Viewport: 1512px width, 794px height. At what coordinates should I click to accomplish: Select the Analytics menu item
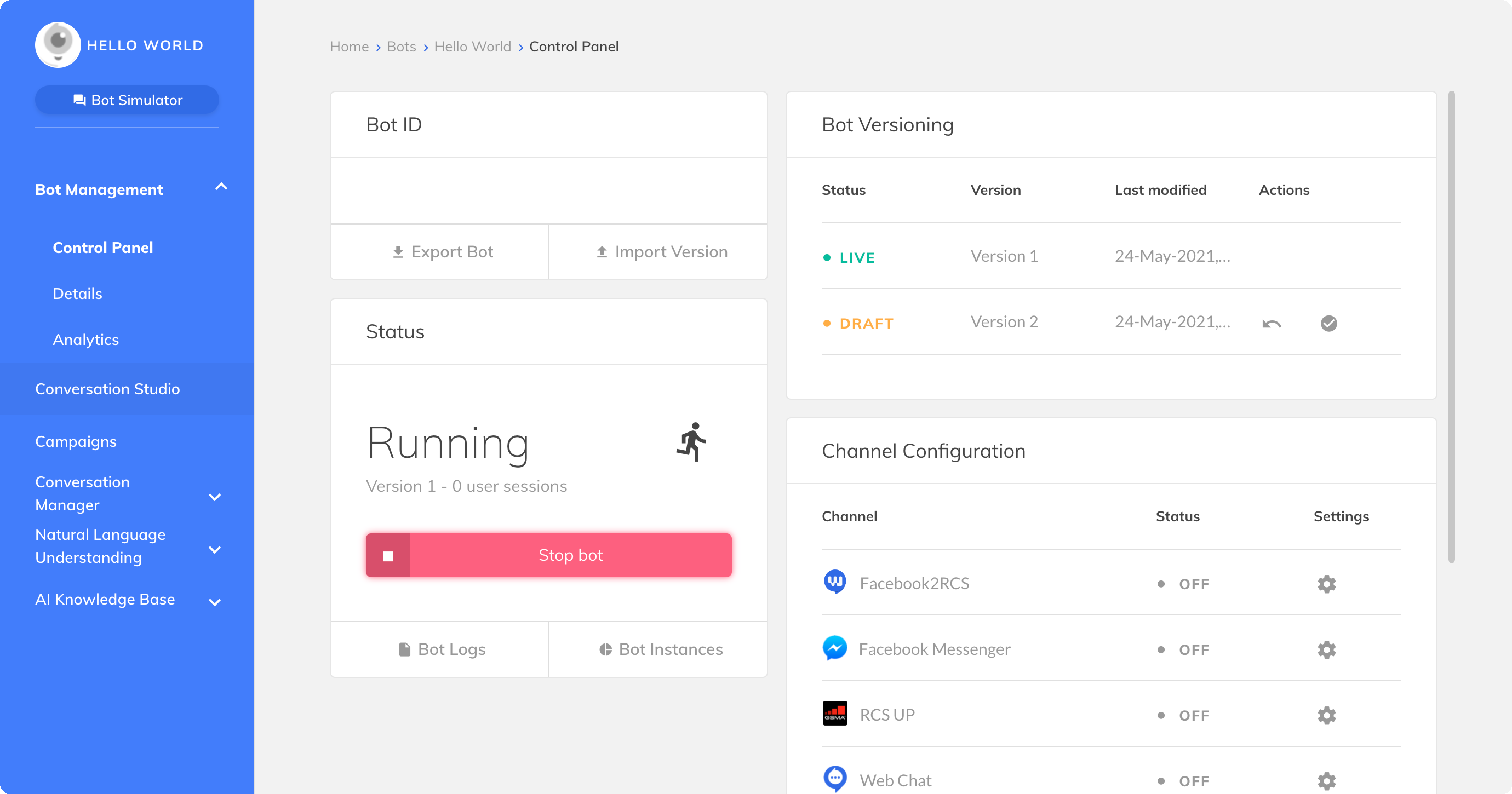tap(86, 339)
